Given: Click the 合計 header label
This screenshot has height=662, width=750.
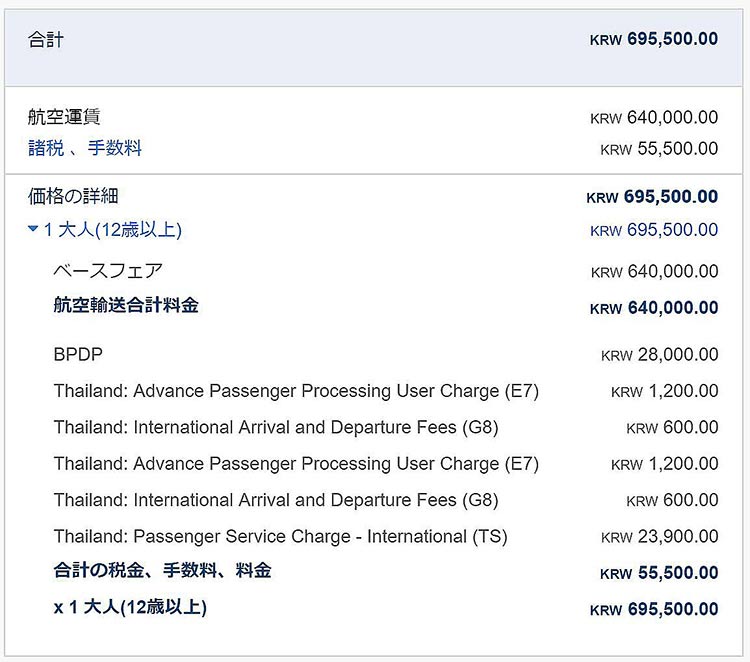Looking at the screenshot, I should [46, 40].
